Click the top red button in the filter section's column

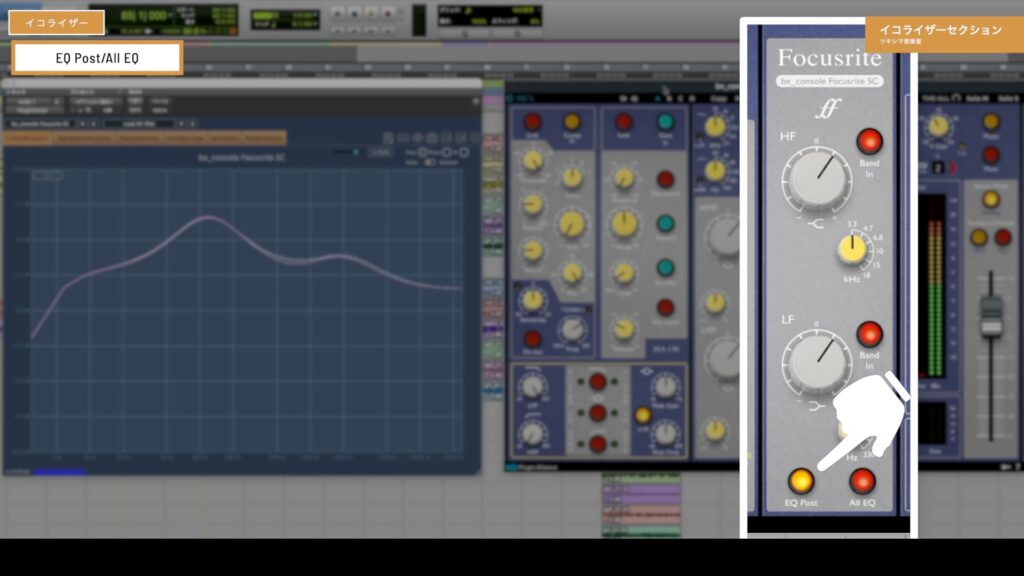598,382
